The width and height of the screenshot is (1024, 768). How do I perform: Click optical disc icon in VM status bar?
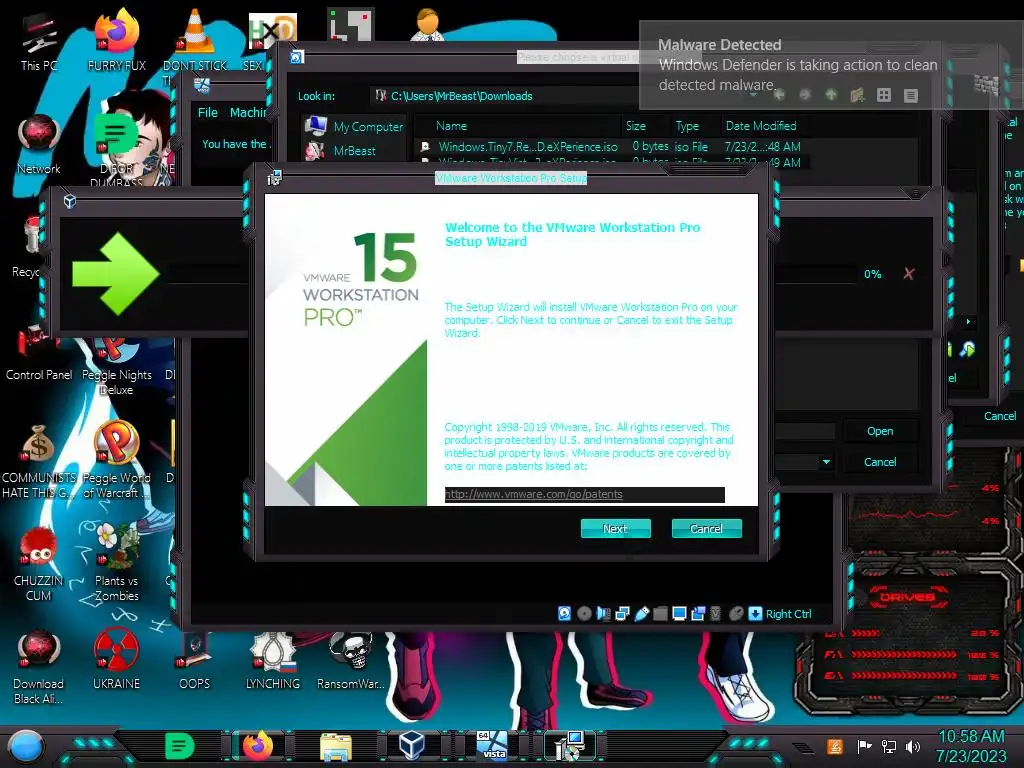(584, 613)
